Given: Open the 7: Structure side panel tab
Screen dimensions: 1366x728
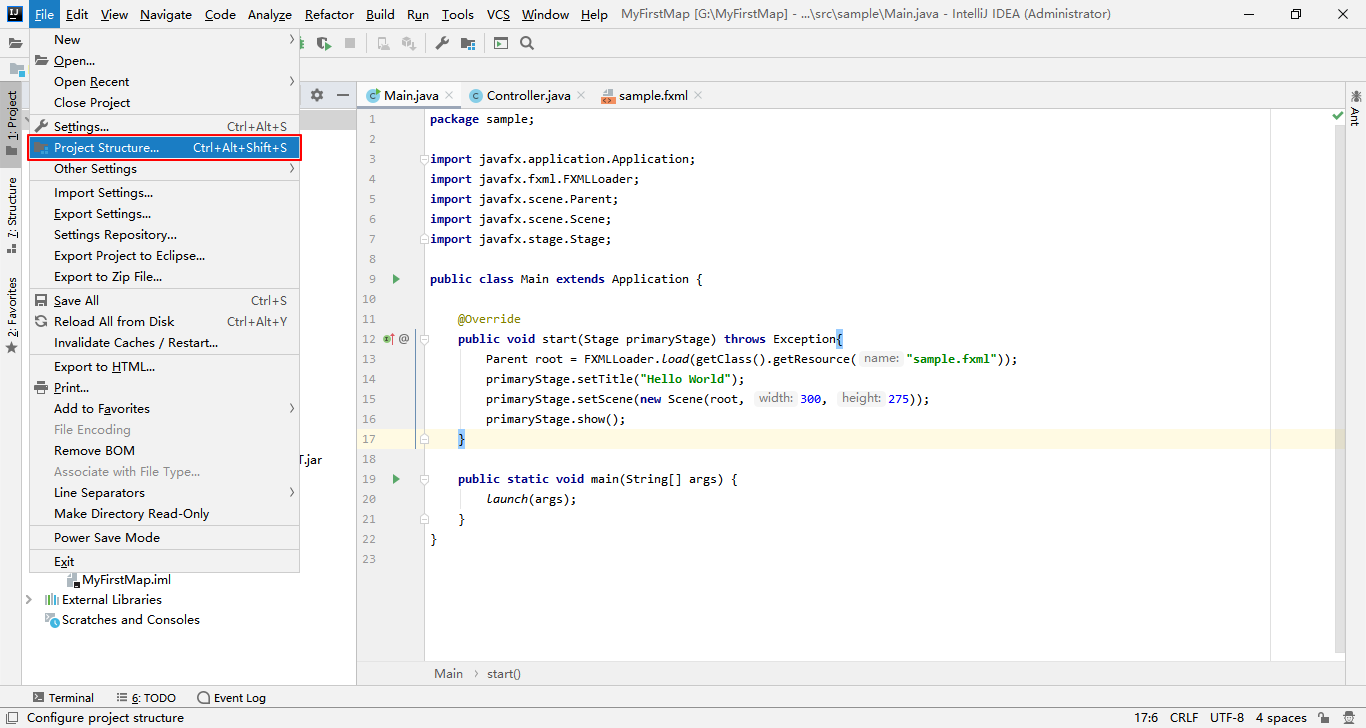Looking at the screenshot, I should [11, 213].
